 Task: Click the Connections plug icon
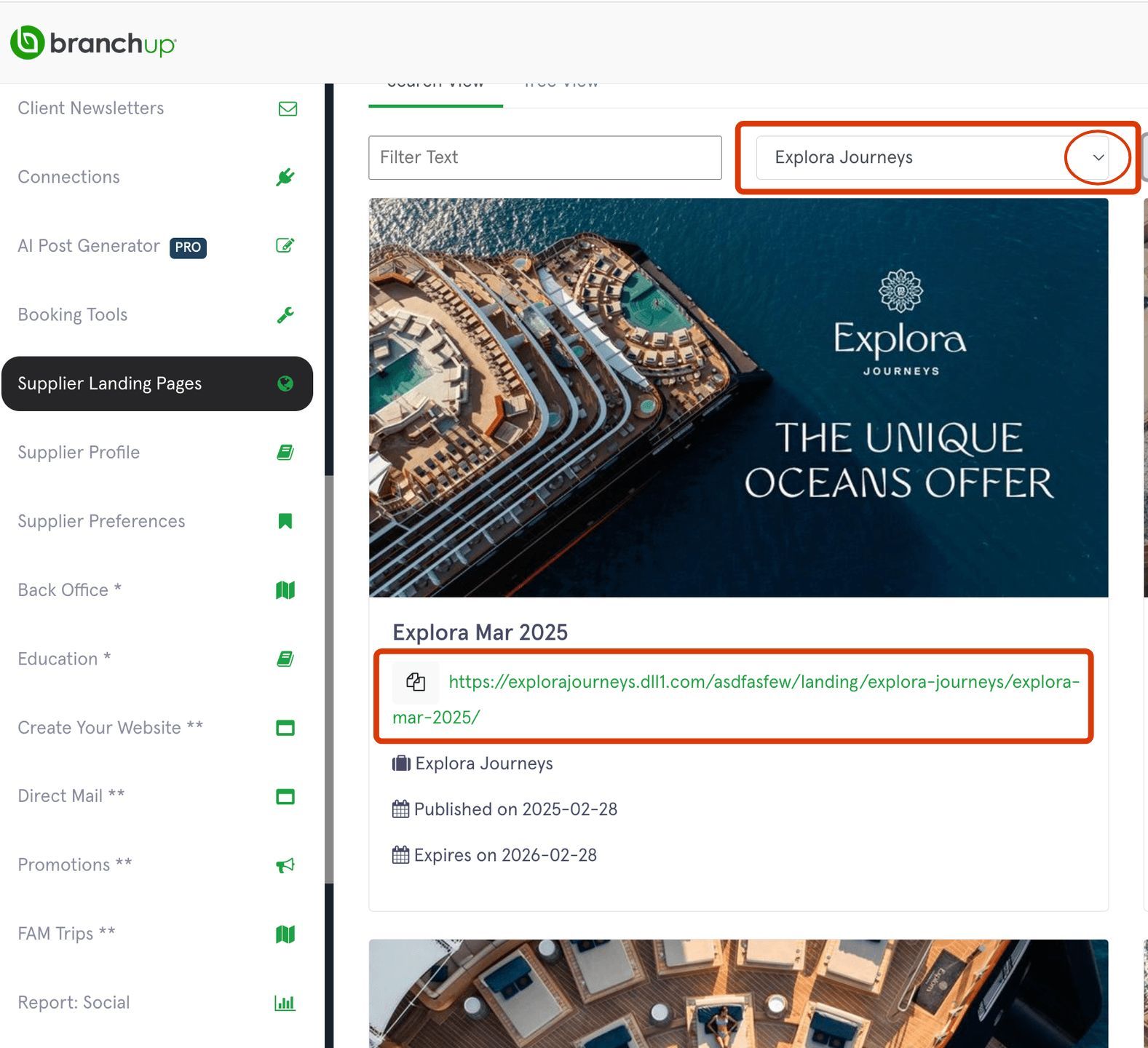[285, 177]
